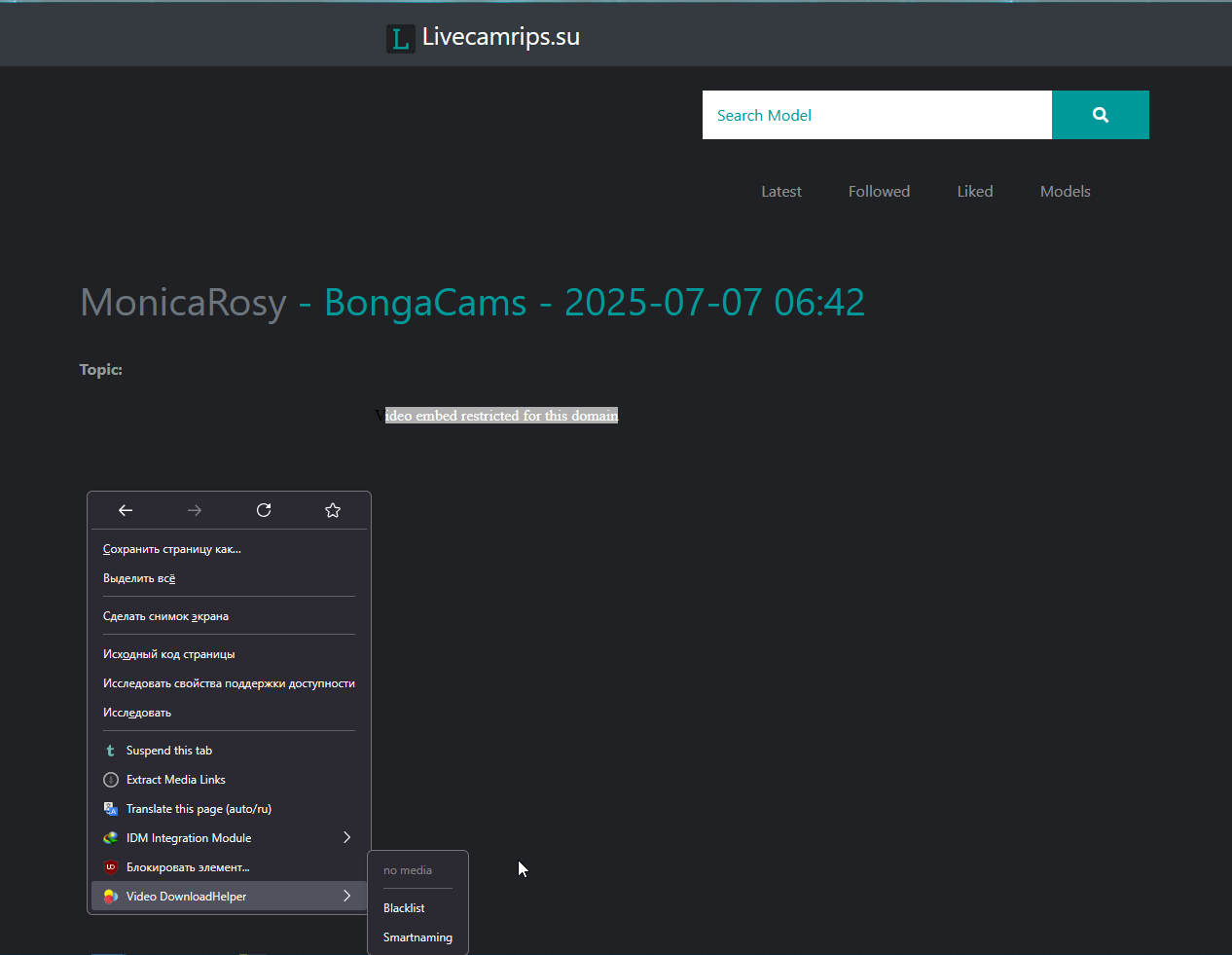Click the MonicaRosy model name link

pyautogui.click(x=183, y=303)
